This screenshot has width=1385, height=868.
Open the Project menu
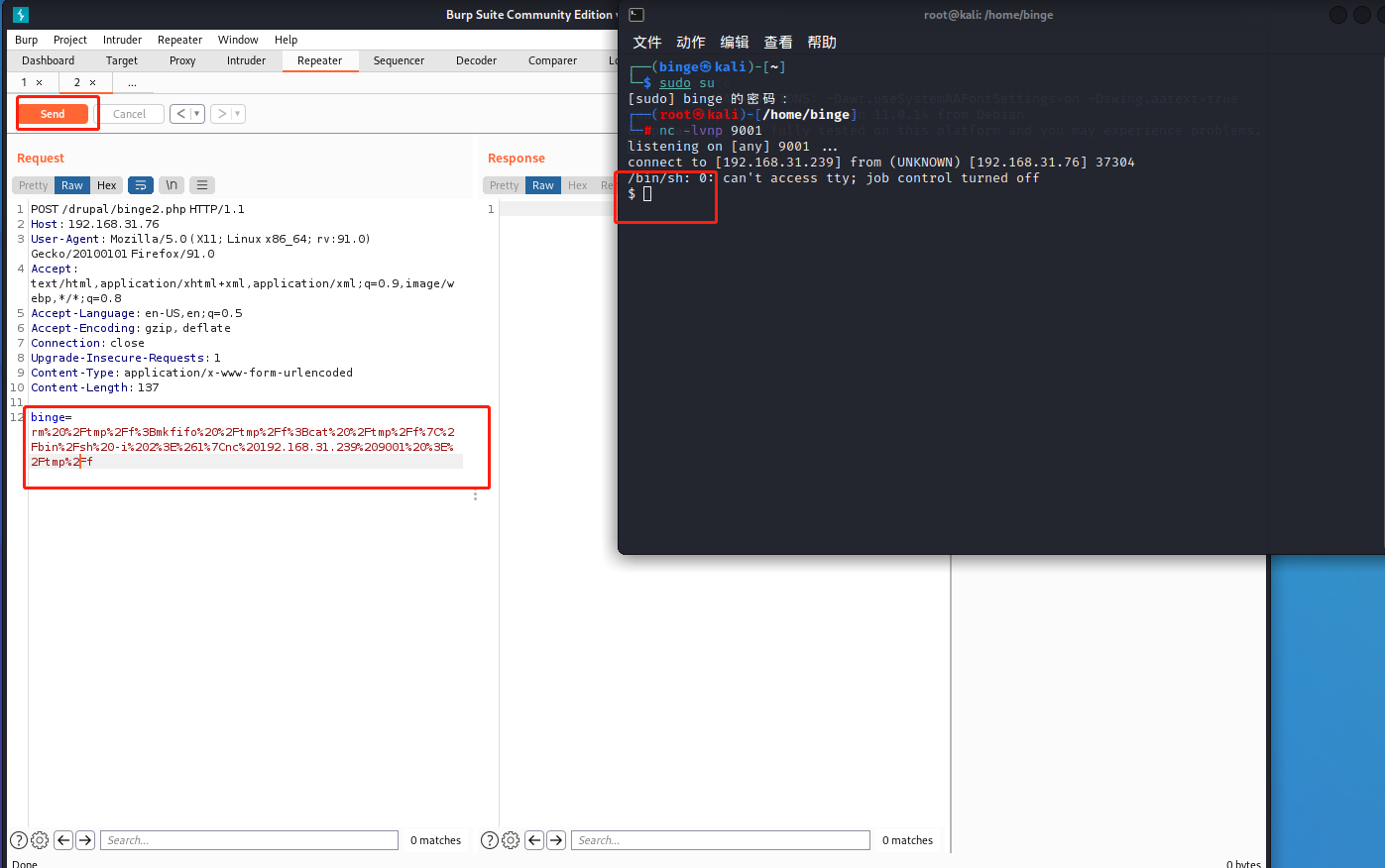[x=70, y=40]
